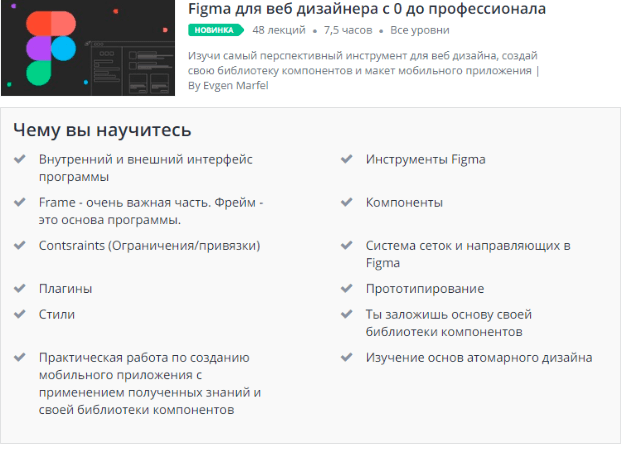Select text "Внутренний и внешний интерфейс программы"
The height and width of the screenshot is (449, 624).
146,168
